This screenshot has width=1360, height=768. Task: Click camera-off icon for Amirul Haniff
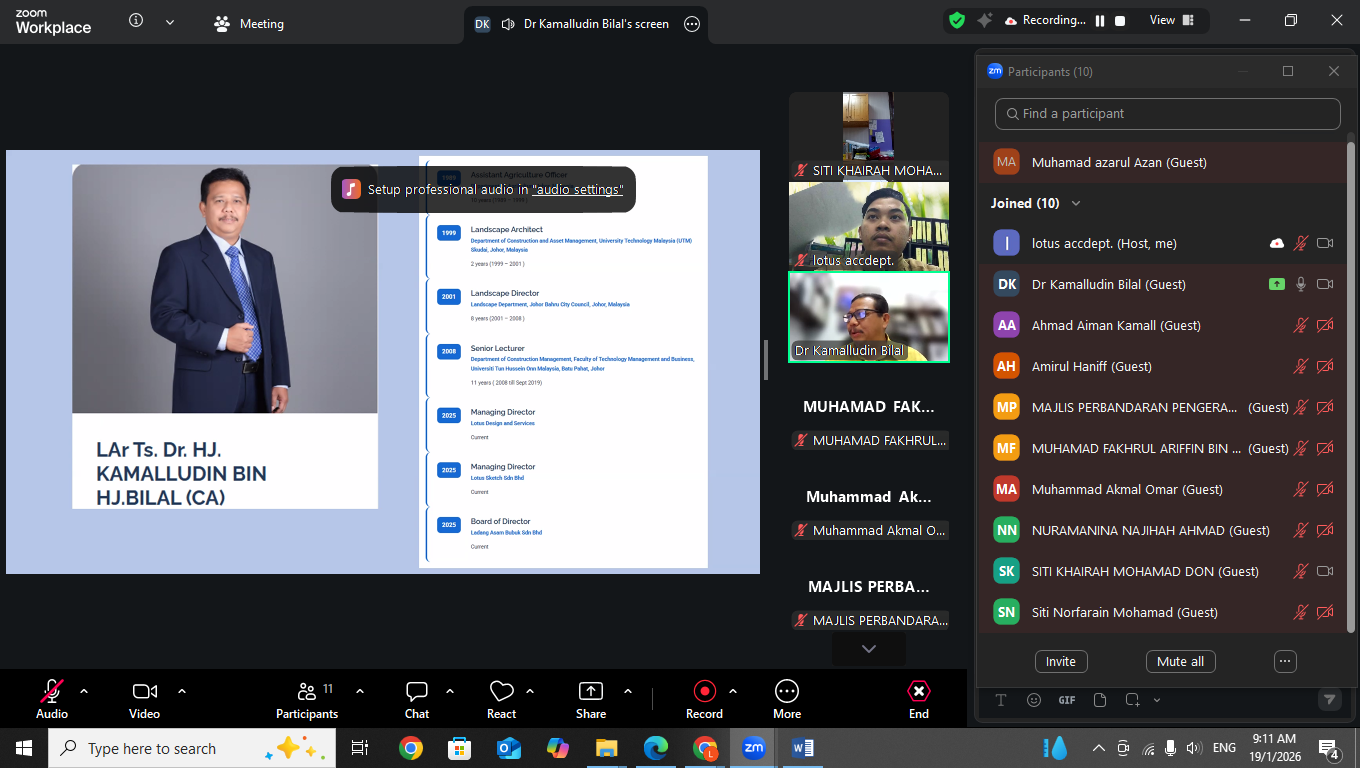point(1325,366)
